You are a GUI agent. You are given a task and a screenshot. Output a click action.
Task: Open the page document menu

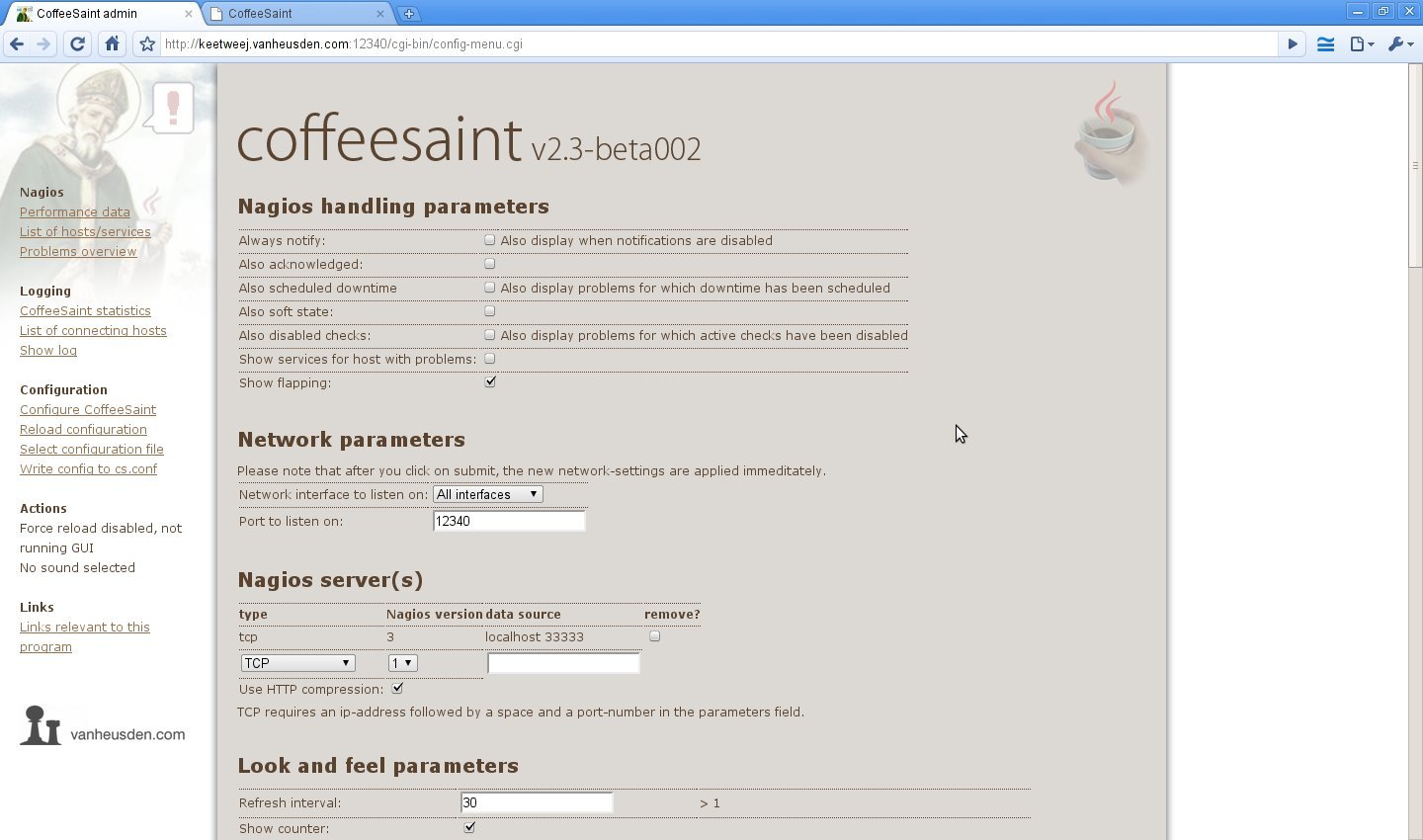tap(1362, 43)
